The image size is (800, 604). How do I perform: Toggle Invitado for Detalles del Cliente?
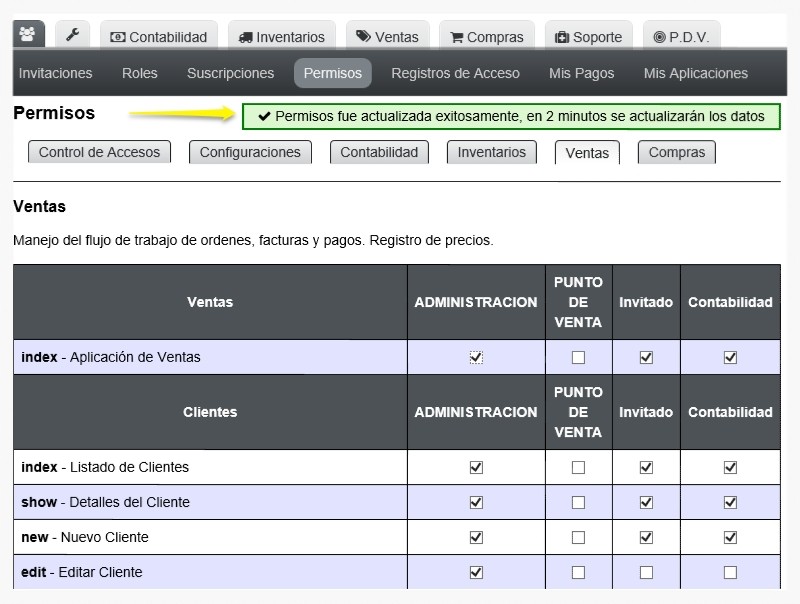click(646, 502)
